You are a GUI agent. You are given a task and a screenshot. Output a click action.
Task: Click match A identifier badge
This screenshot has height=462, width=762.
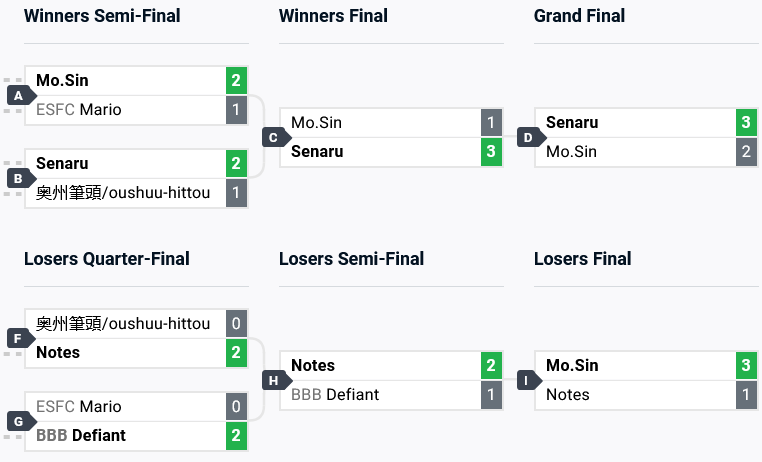pos(18,95)
